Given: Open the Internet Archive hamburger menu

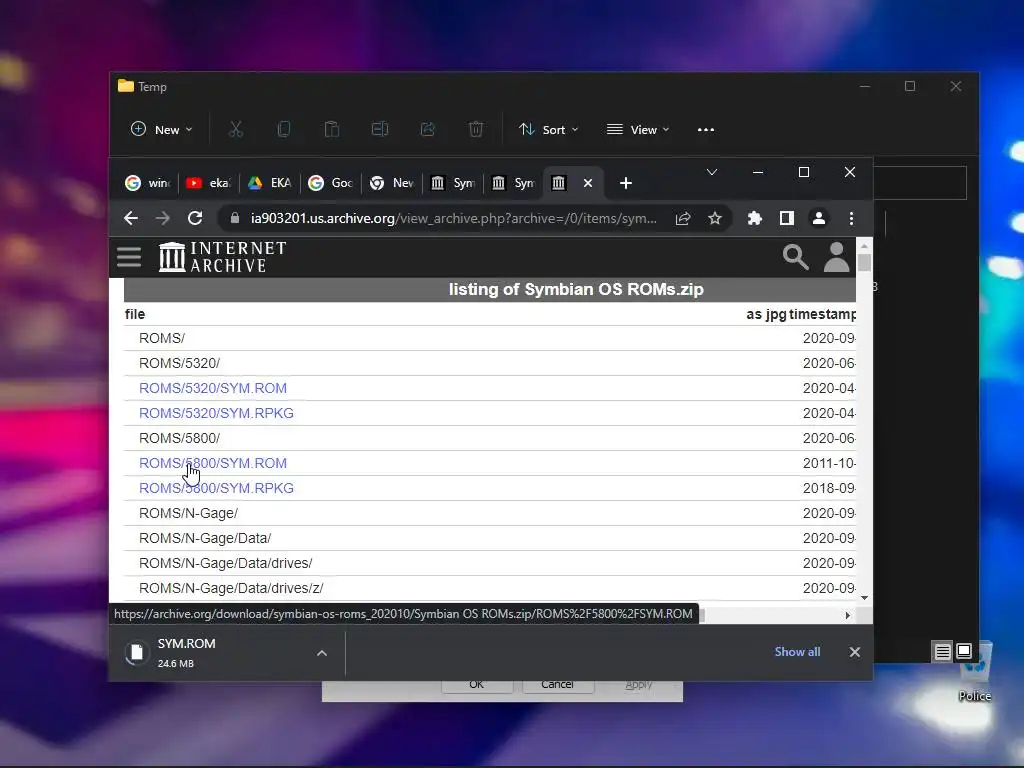Looking at the screenshot, I should tap(129, 257).
